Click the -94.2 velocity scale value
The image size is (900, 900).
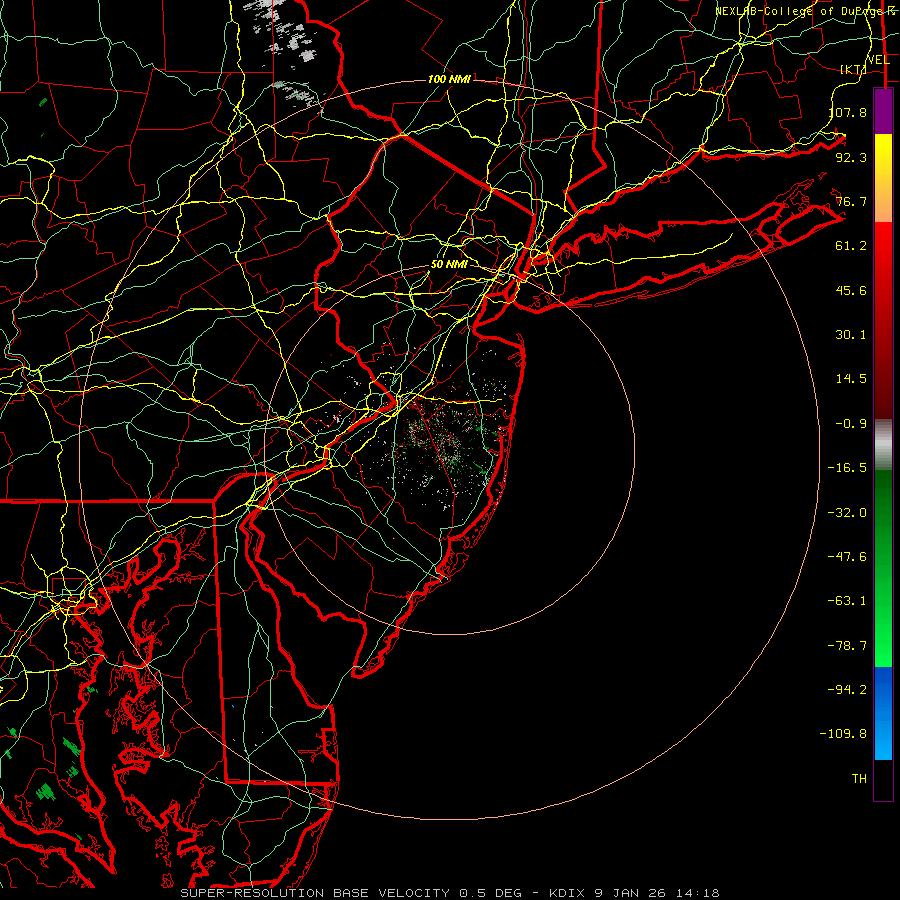pyautogui.click(x=847, y=689)
